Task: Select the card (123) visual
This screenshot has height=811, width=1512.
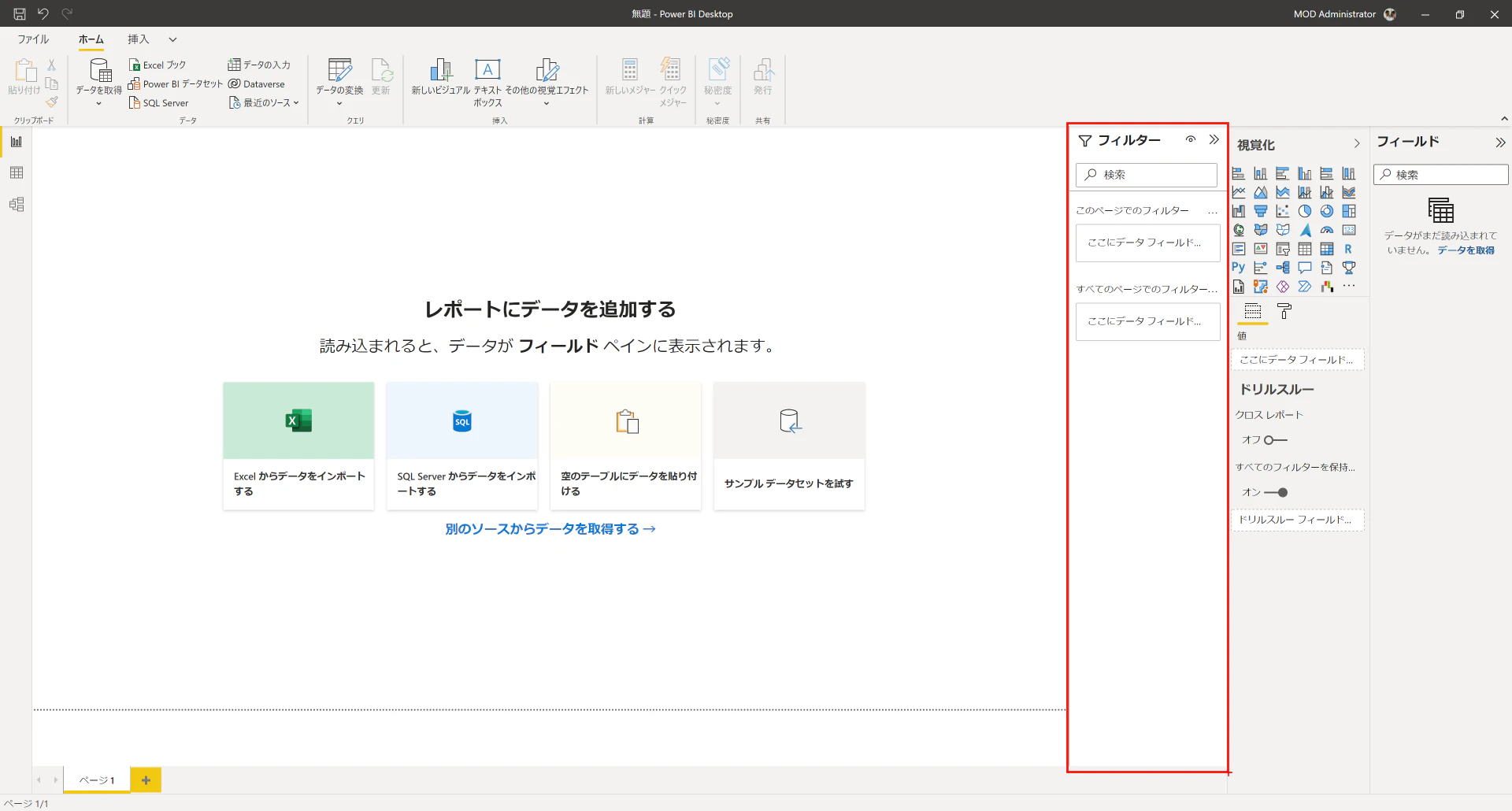Action: [1349, 230]
